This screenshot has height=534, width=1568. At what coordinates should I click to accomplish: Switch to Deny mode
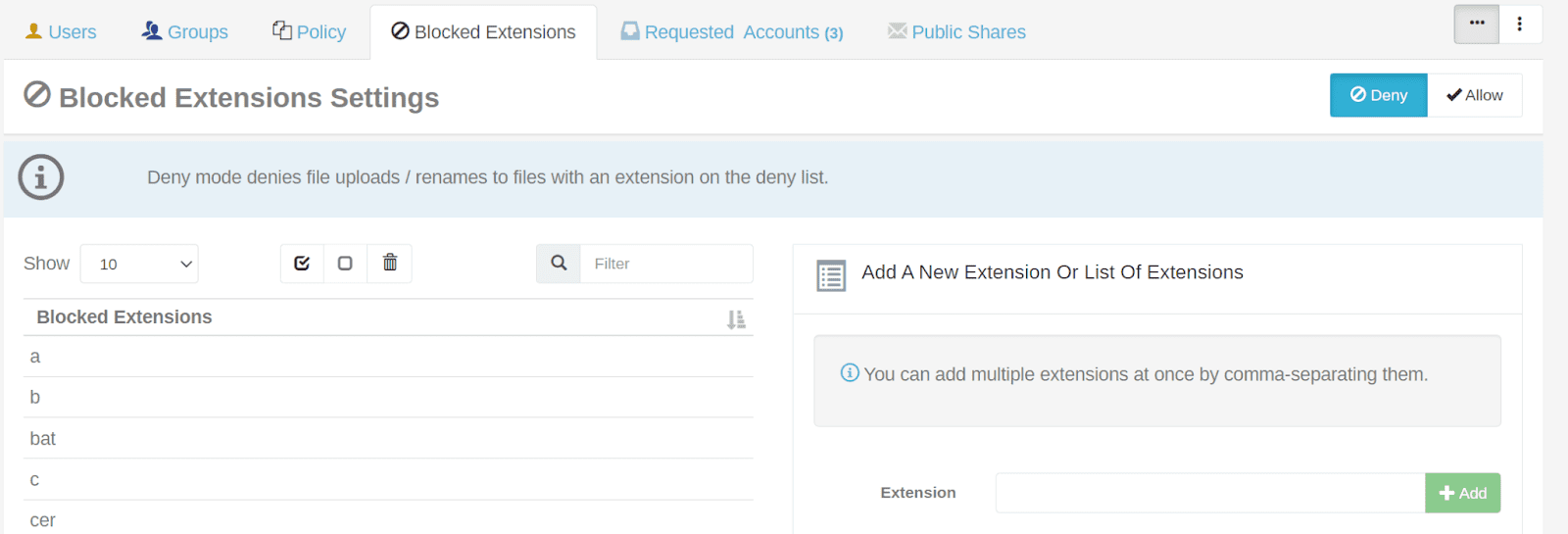[1378, 95]
